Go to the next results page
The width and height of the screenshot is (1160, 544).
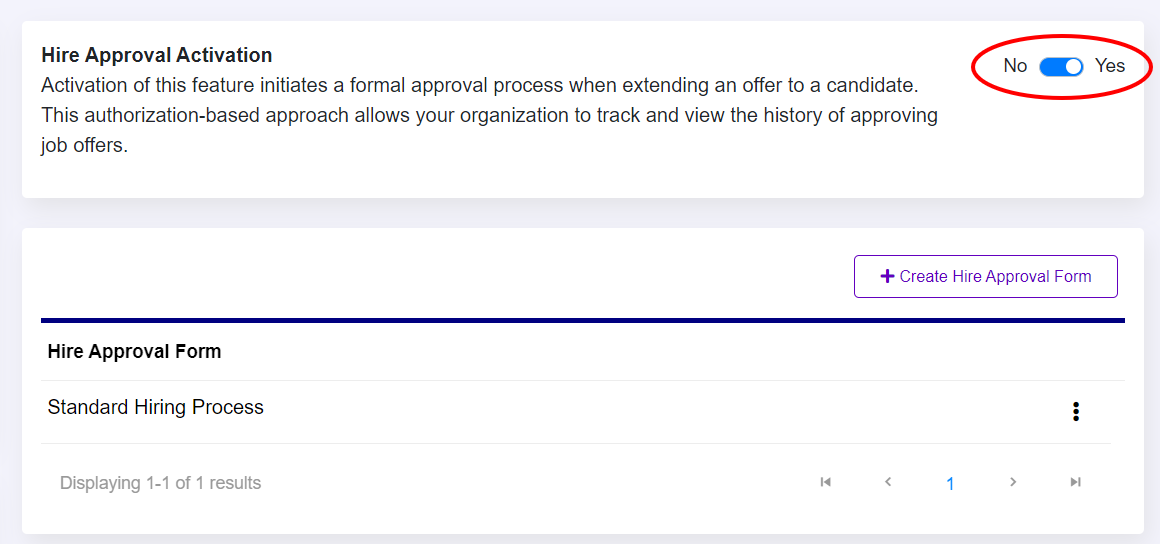(1013, 483)
